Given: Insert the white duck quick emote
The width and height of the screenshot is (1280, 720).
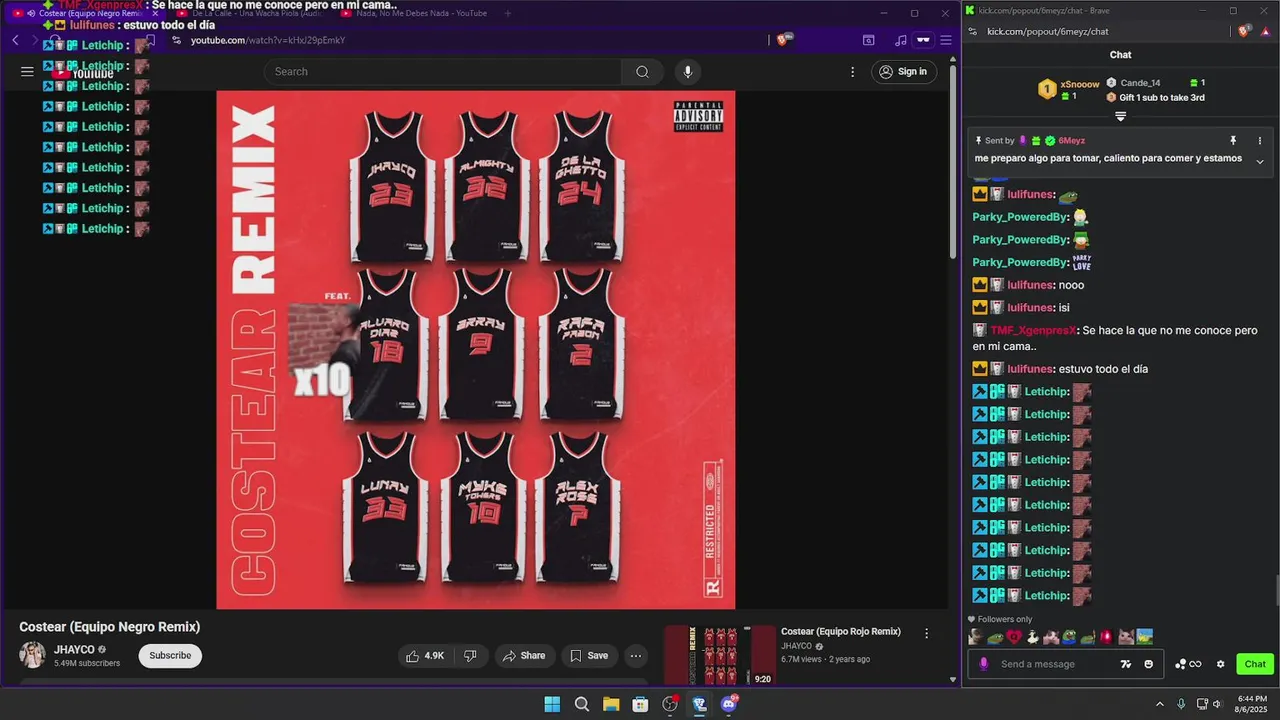Looking at the screenshot, I should pyautogui.click(x=1032, y=637).
